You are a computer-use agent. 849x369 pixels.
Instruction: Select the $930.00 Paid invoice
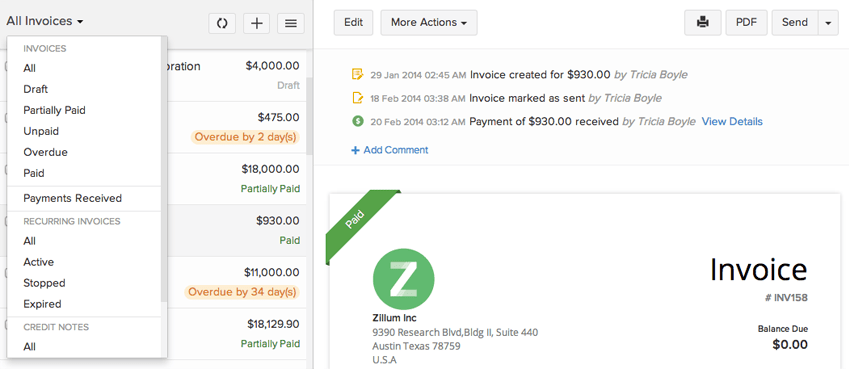(236, 230)
